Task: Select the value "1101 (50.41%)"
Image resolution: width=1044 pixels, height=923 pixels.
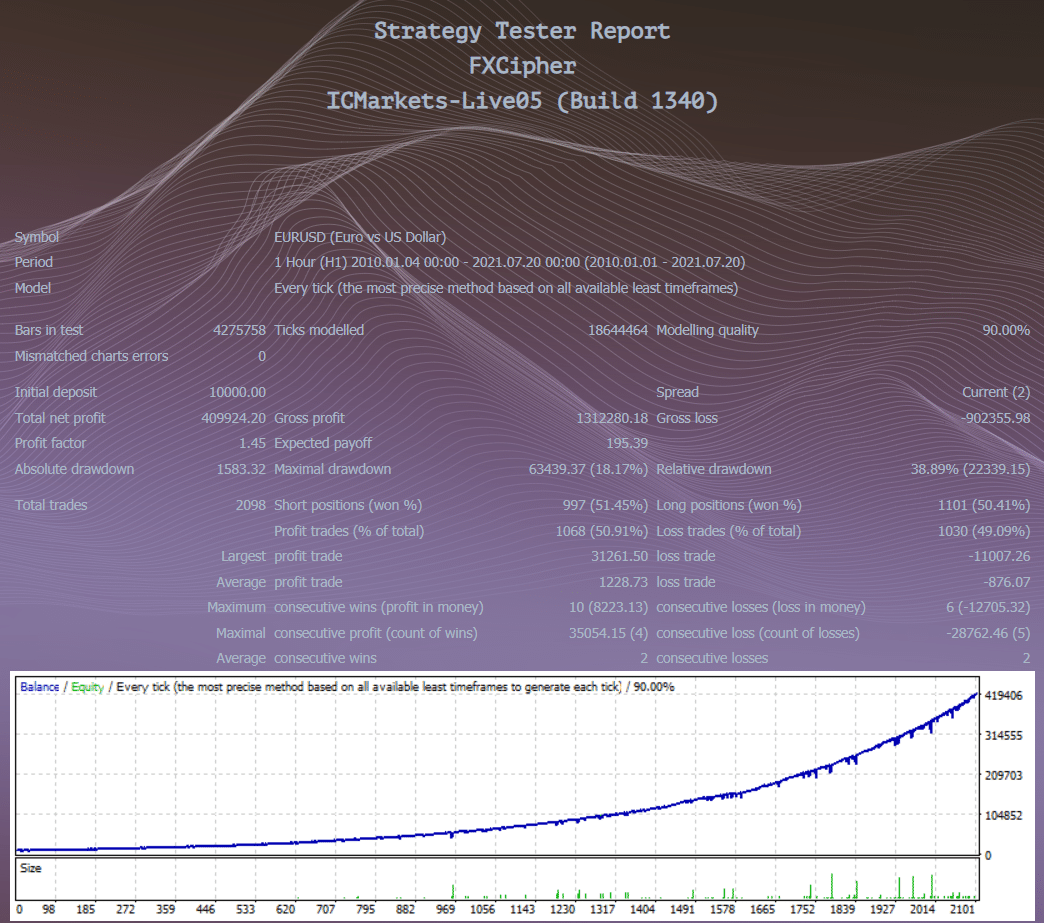Action: pyautogui.click(x=984, y=505)
